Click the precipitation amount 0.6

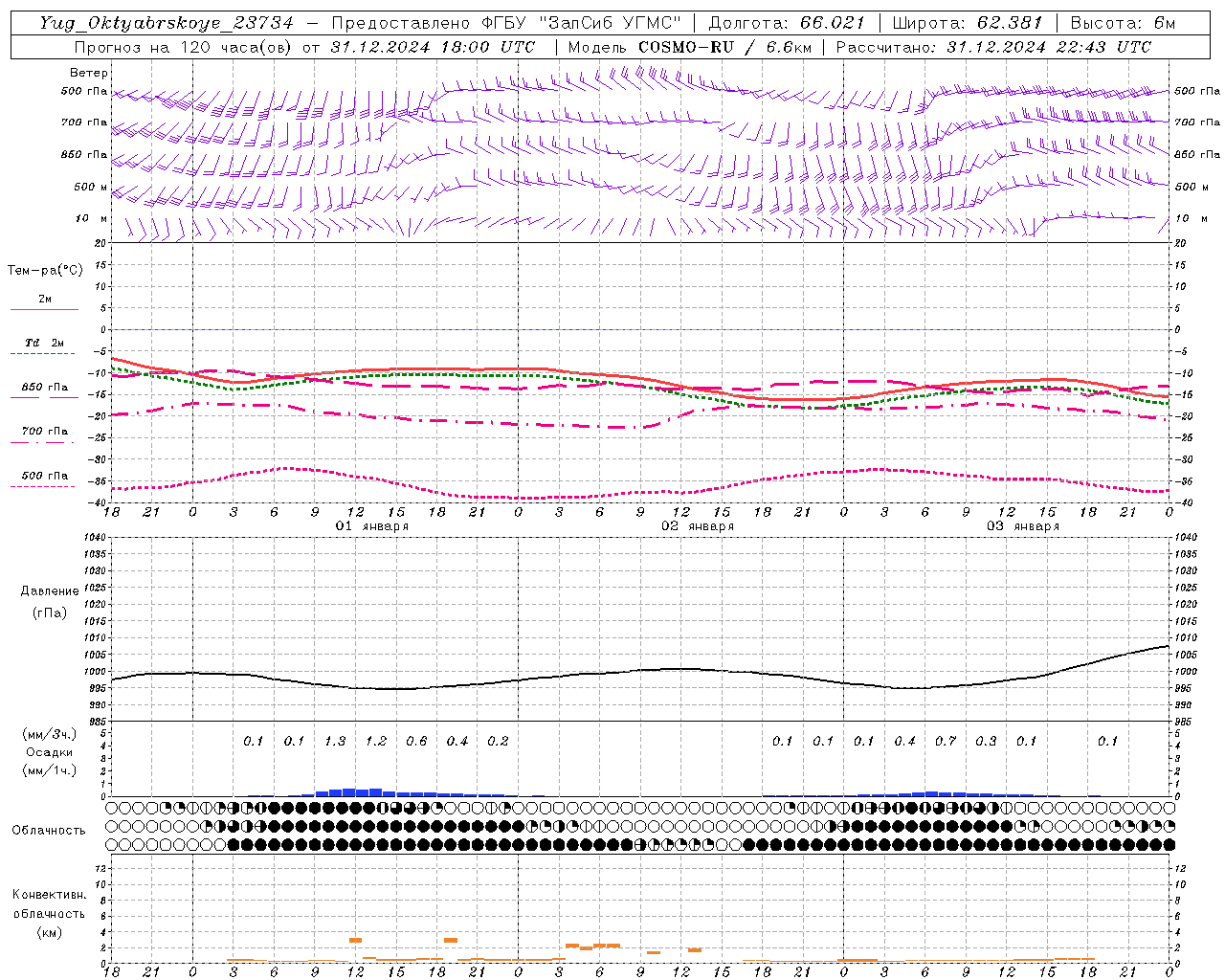[416, 742]
